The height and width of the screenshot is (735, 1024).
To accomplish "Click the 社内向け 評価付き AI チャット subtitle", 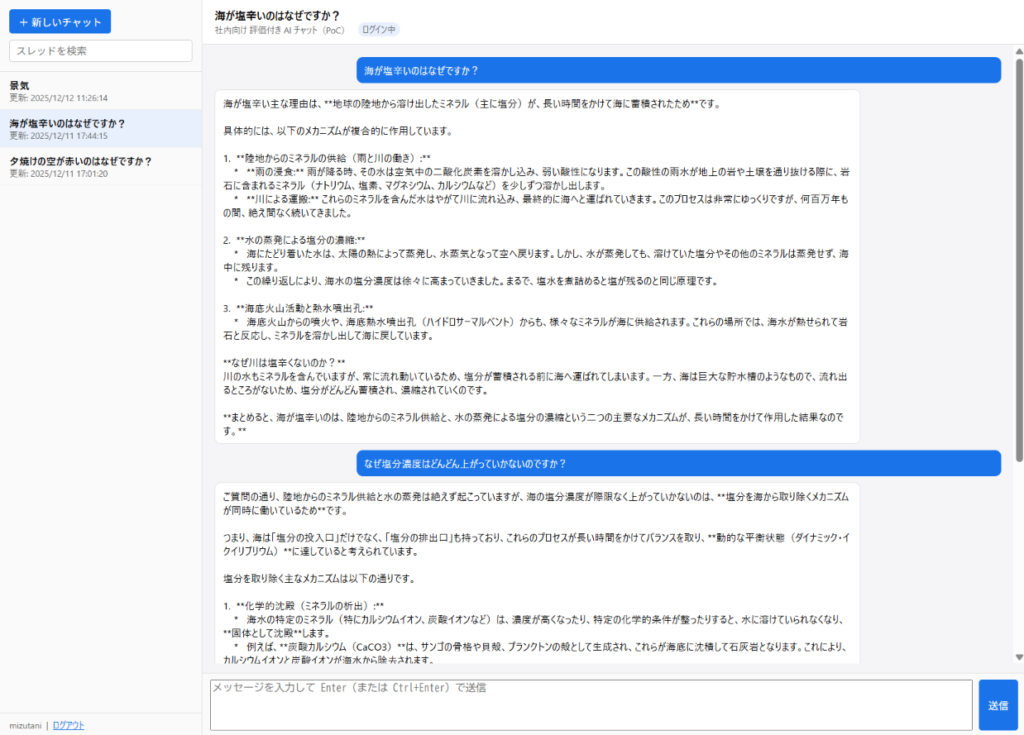I will [x=280, y=30].
